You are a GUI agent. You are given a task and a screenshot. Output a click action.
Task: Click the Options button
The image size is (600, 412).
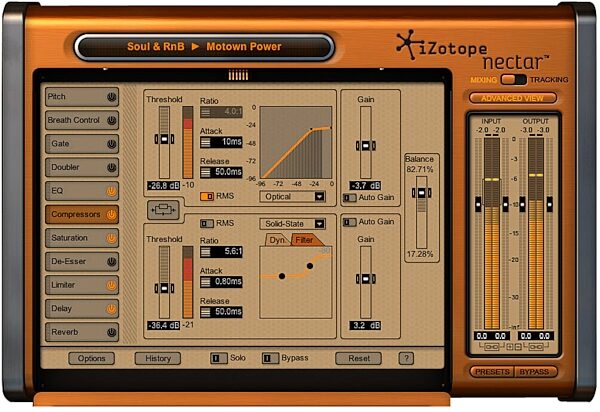91,359
